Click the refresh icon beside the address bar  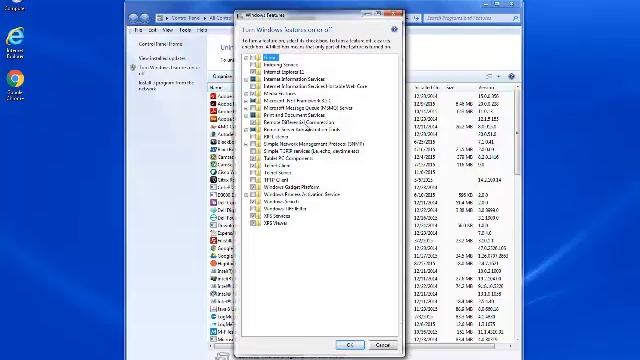click(x=416, y=18)
